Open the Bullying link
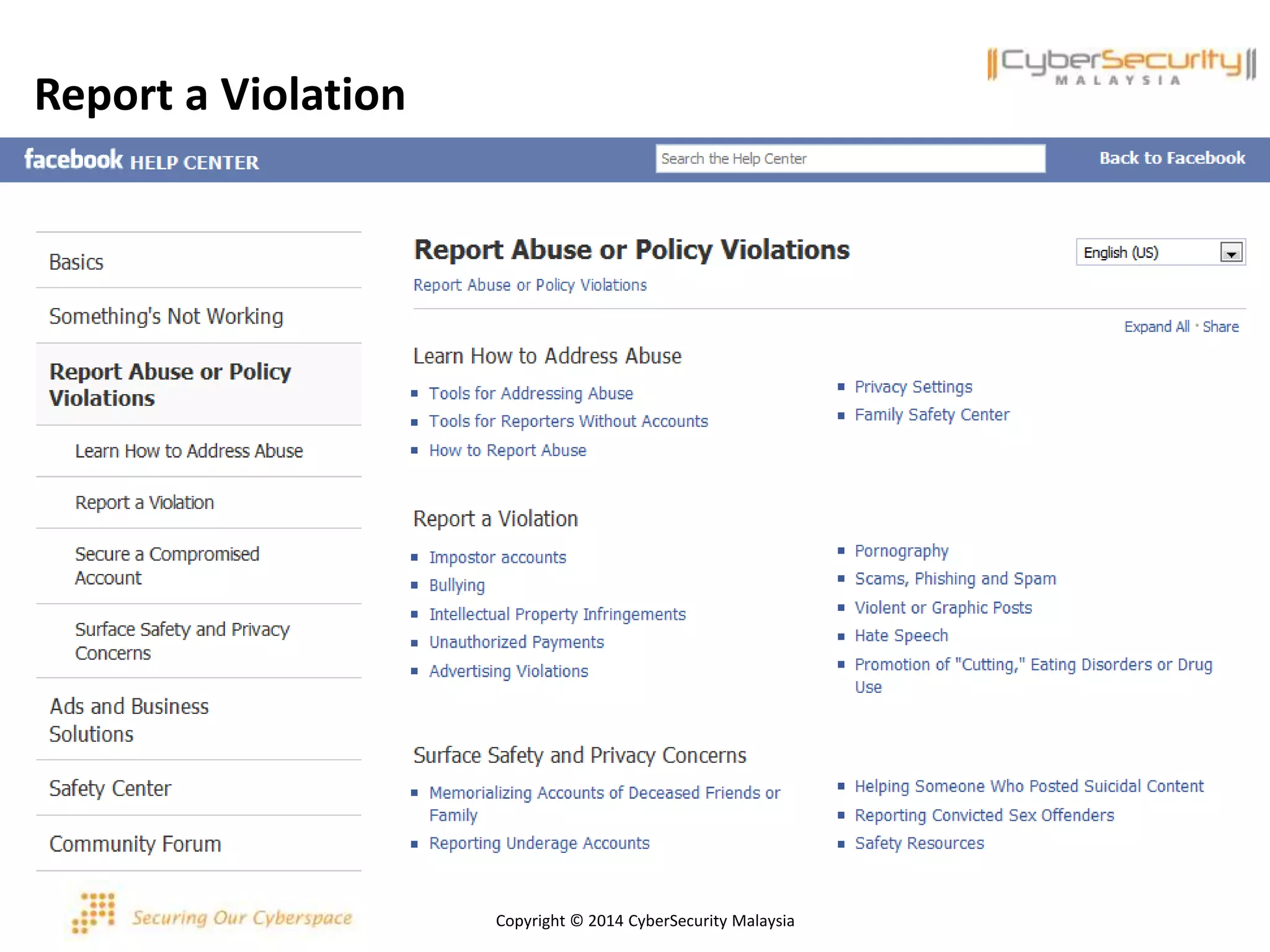Screen dimensions: 1270x952 click(x=457, y=586)
